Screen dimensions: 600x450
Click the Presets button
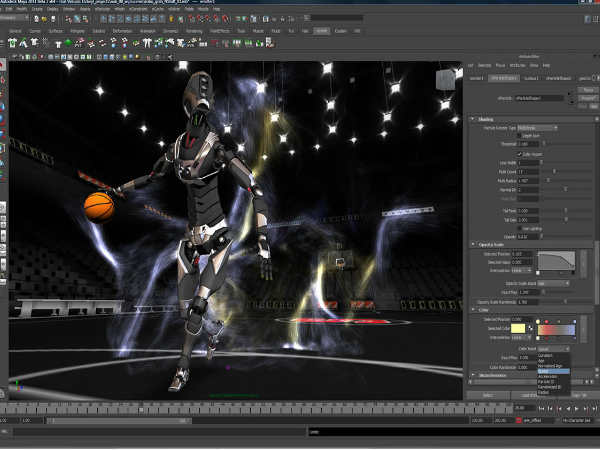click(588, 98)
